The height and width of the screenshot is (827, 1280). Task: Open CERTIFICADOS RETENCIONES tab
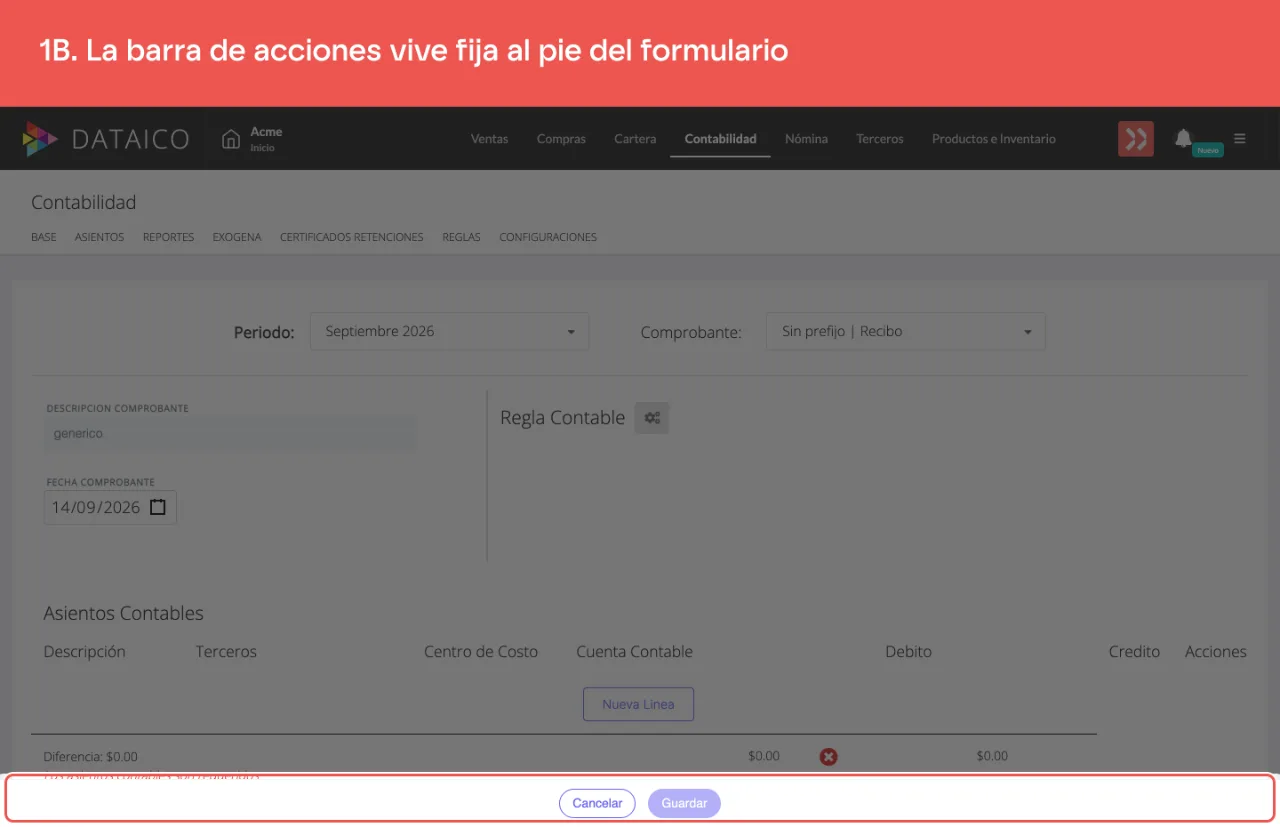[351, 237]
